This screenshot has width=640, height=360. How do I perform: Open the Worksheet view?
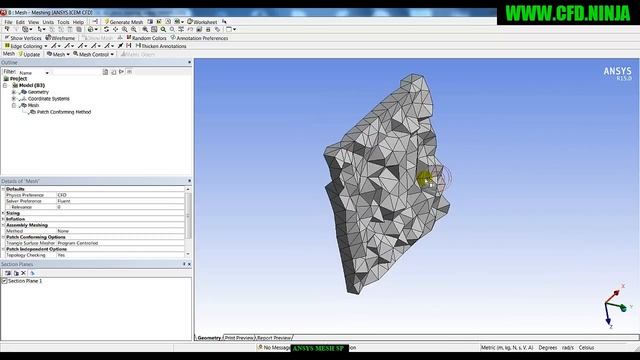click(x=202, y=22)
